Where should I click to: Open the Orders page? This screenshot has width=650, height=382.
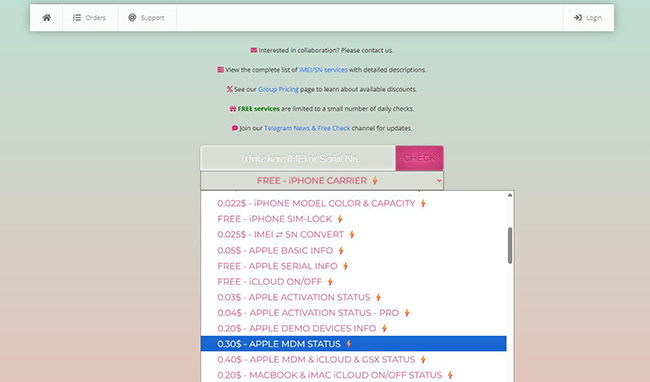tap(90, 17)
